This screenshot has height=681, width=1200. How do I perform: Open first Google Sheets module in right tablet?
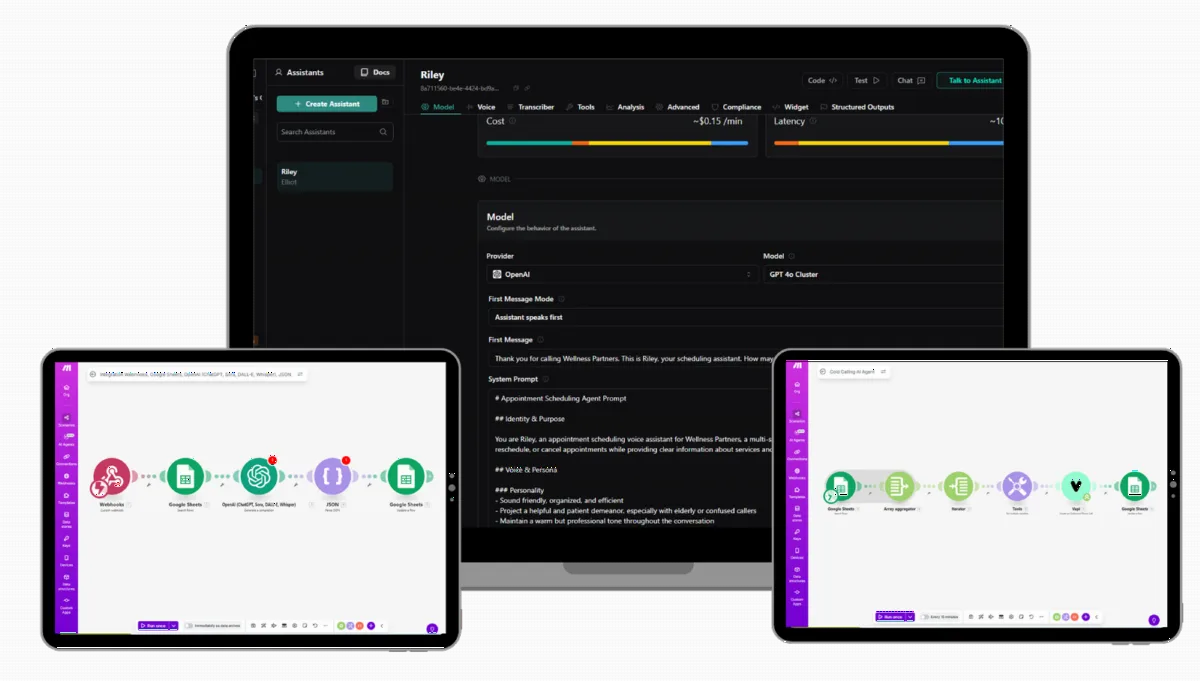point(840,486)
